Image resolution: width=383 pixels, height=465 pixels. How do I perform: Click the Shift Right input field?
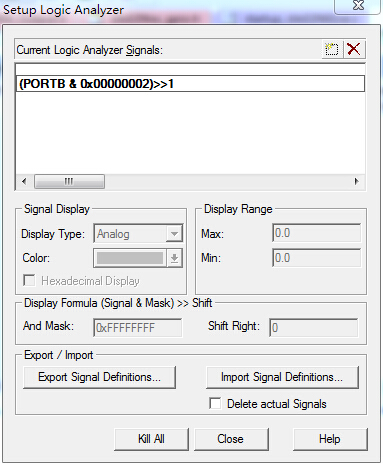(x=314, y=328)
